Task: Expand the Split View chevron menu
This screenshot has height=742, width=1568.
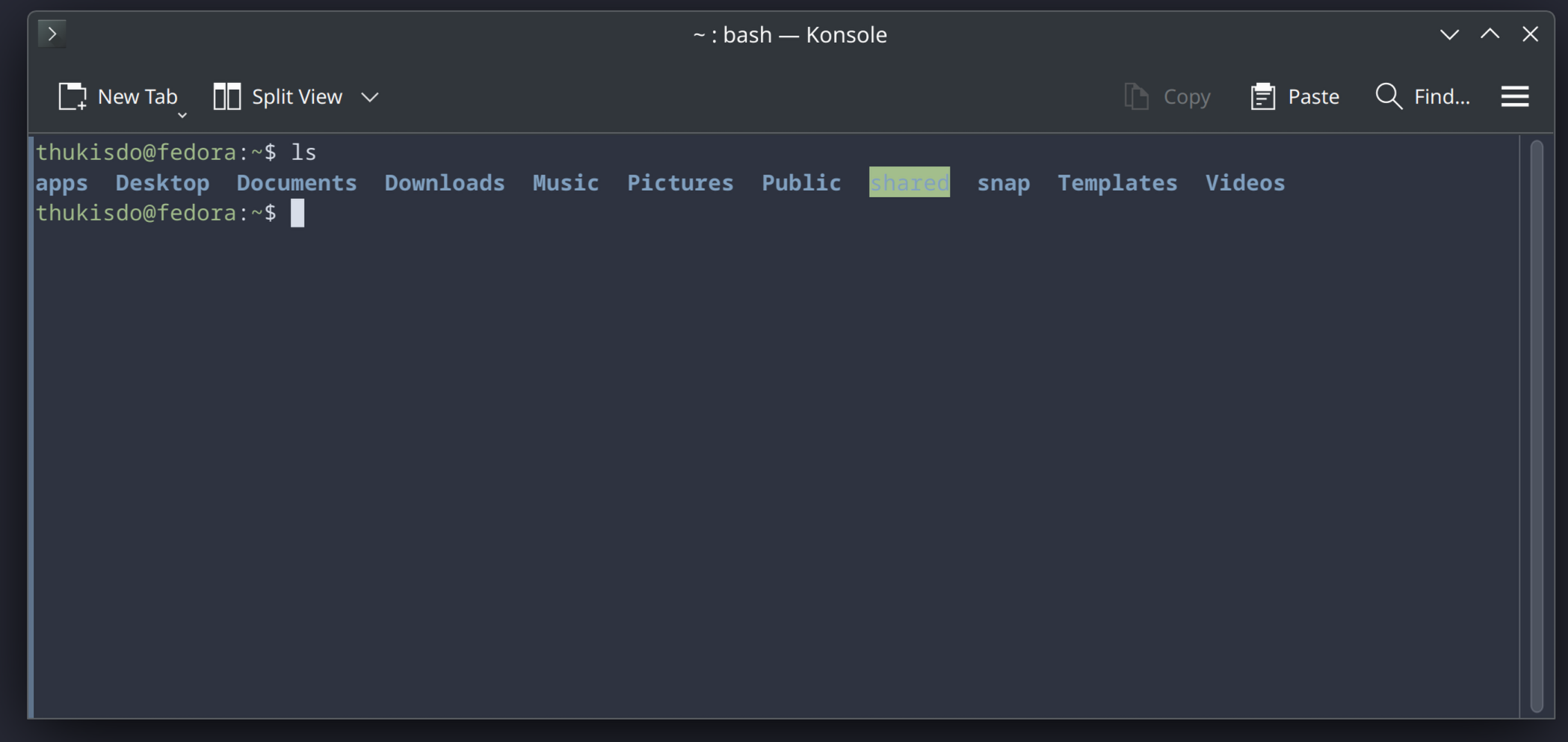Action: point(370,97)
